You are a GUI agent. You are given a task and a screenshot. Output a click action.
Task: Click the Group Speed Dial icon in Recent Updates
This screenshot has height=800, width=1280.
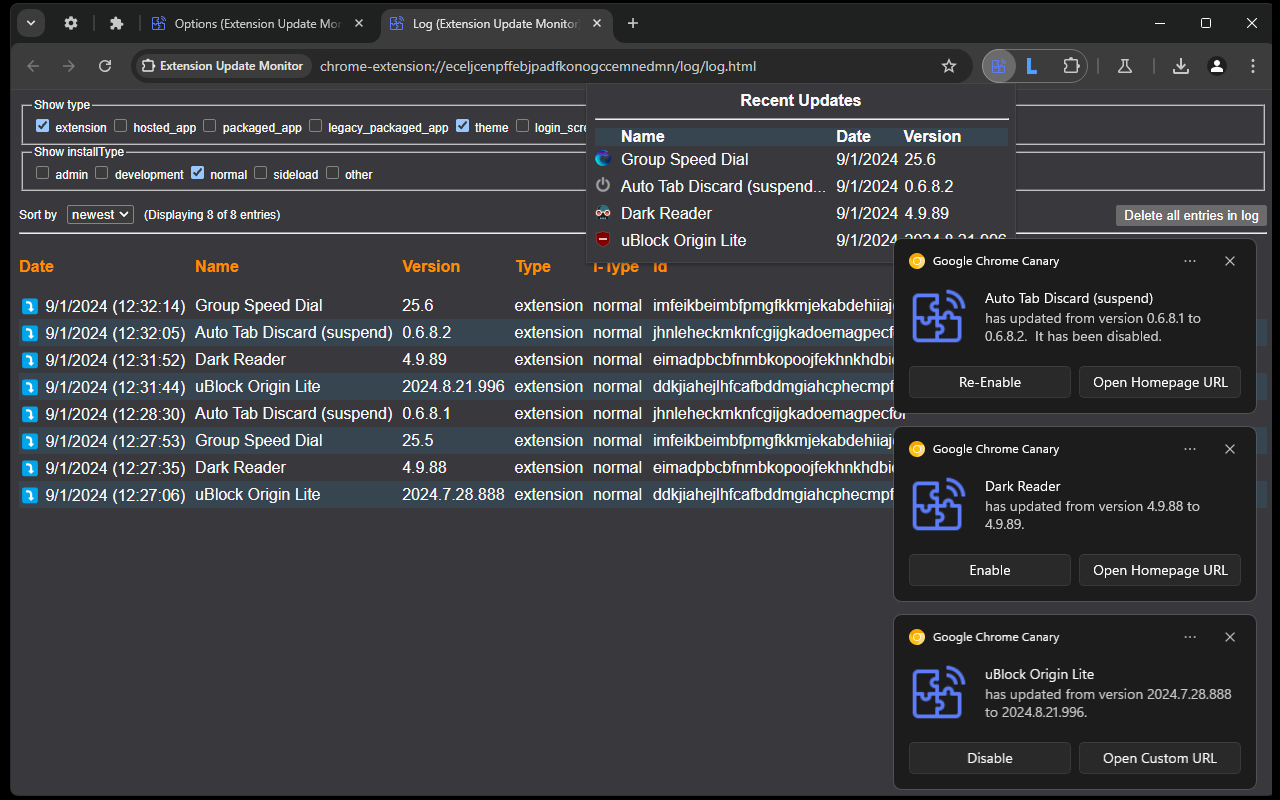603,159
